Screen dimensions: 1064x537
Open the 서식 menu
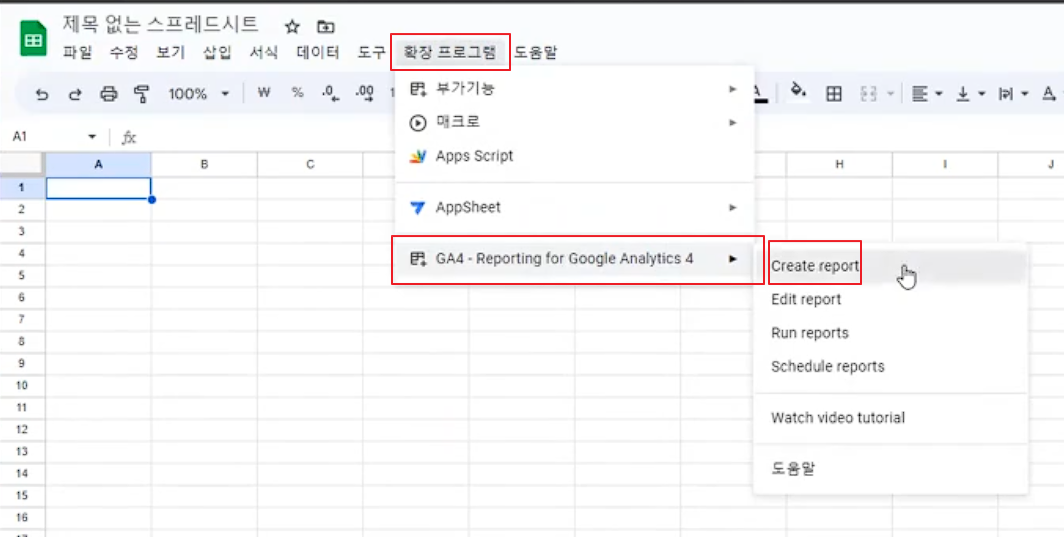tap(264, 52)
